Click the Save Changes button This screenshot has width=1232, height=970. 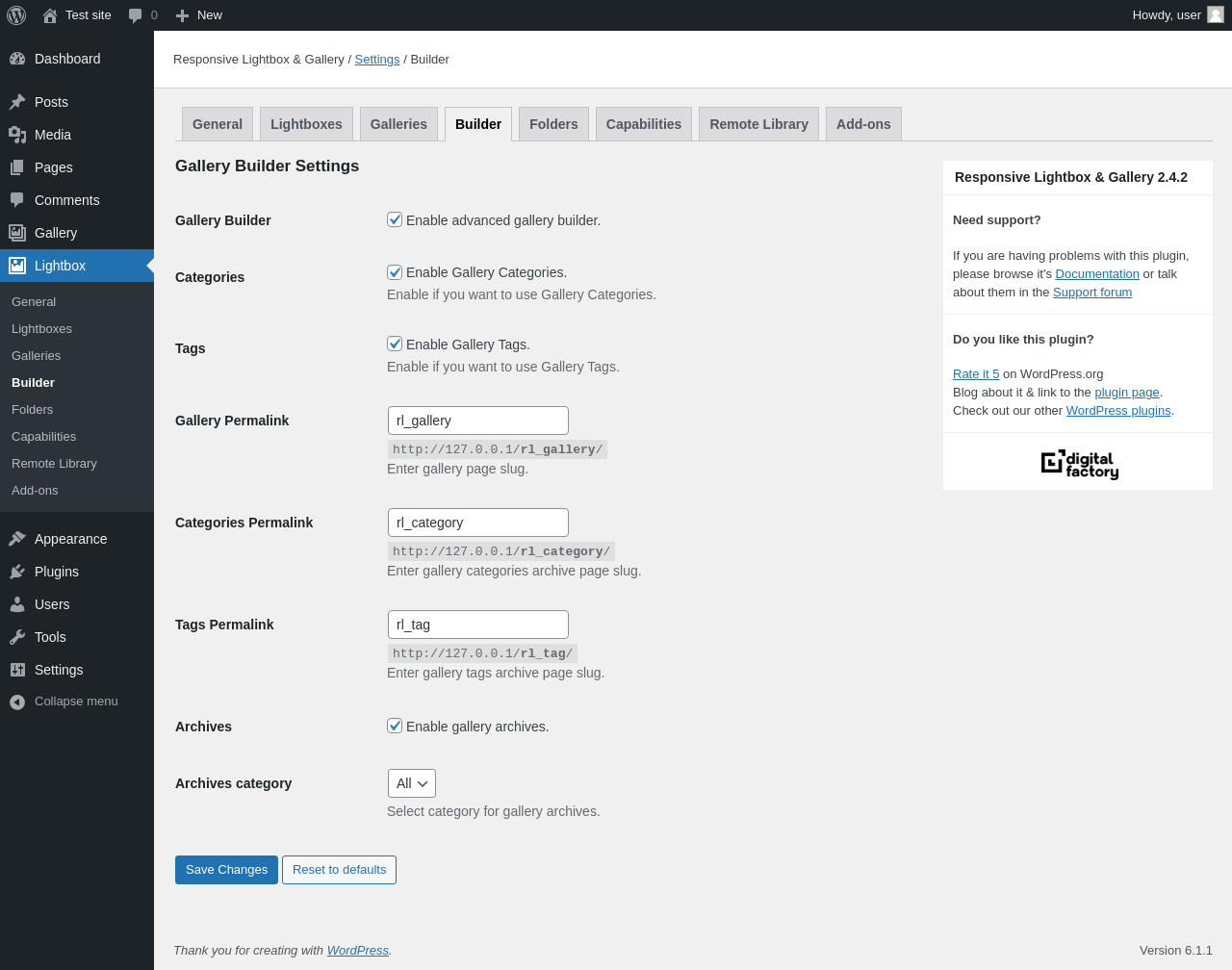(x=226, y=870)
